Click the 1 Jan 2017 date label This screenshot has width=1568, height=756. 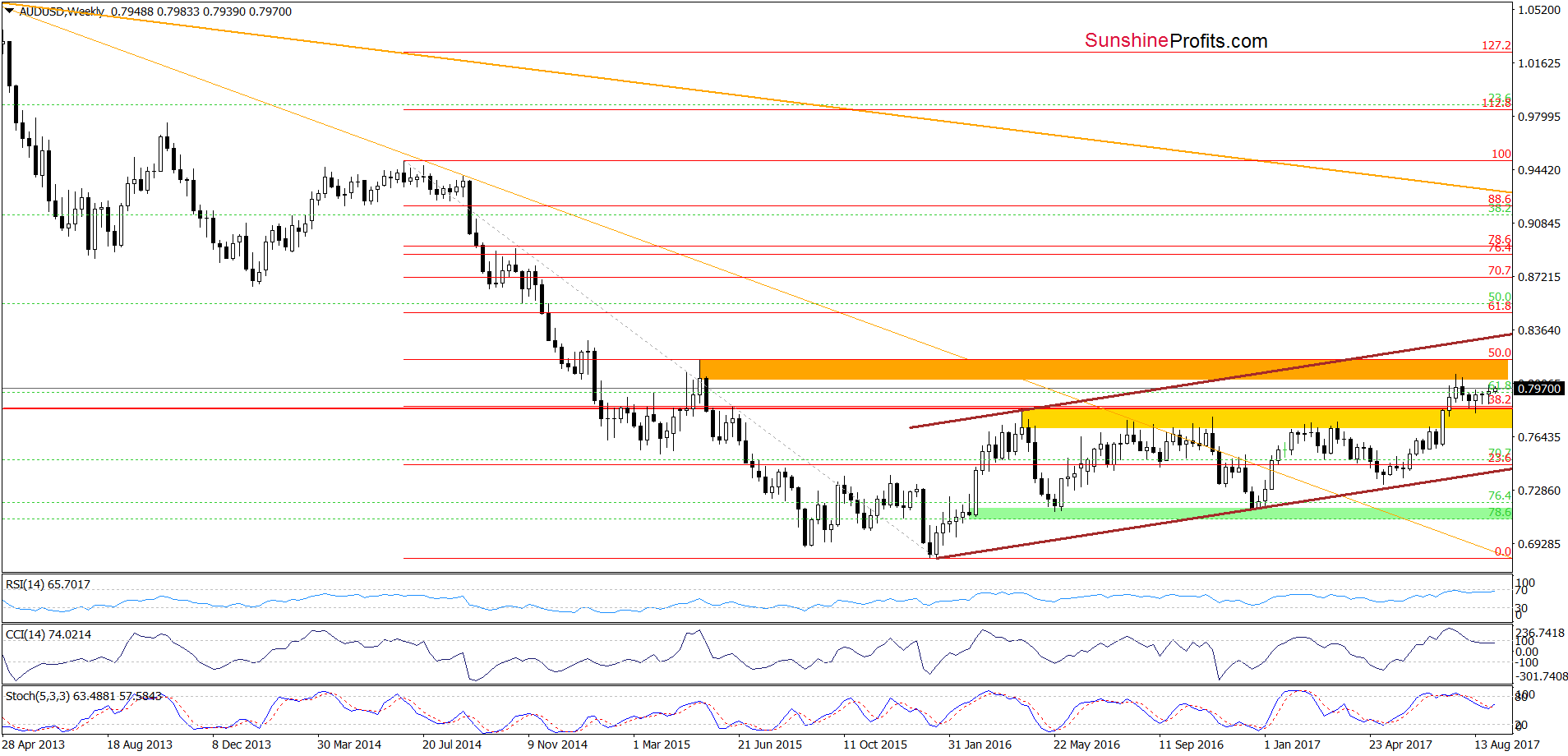(x=1292, y=744)
